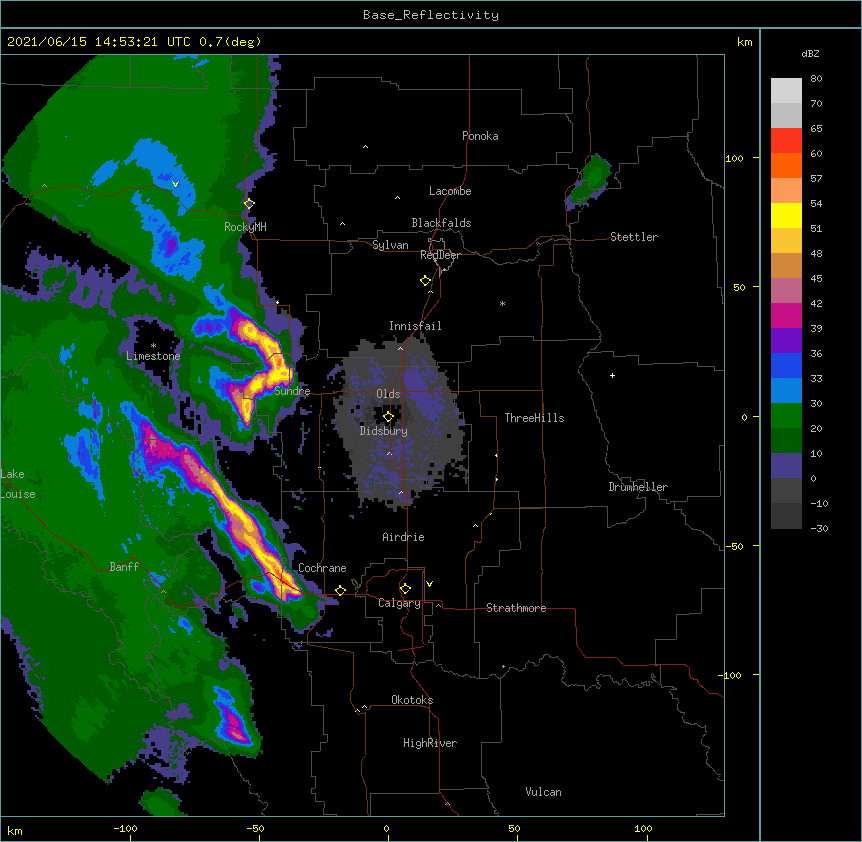Click the Drumheller city label
862x842 pixels.
click(638, 487)
